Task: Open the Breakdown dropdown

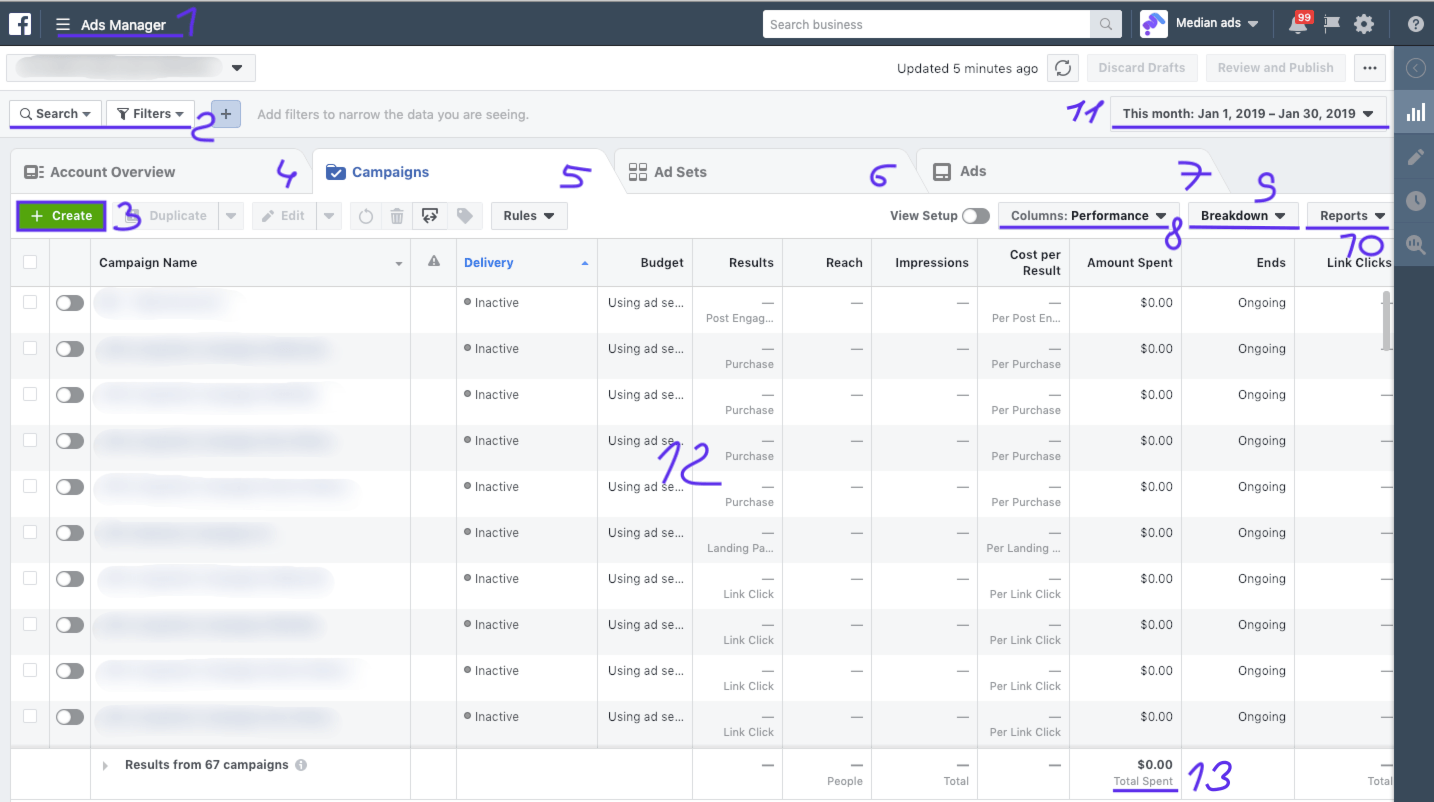Action: (1243, 215)
